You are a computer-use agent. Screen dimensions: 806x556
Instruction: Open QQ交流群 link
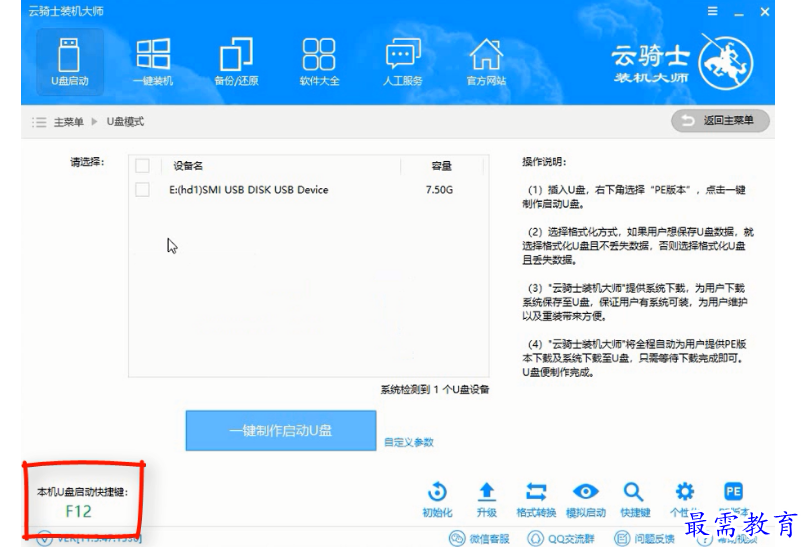(561, 539)
